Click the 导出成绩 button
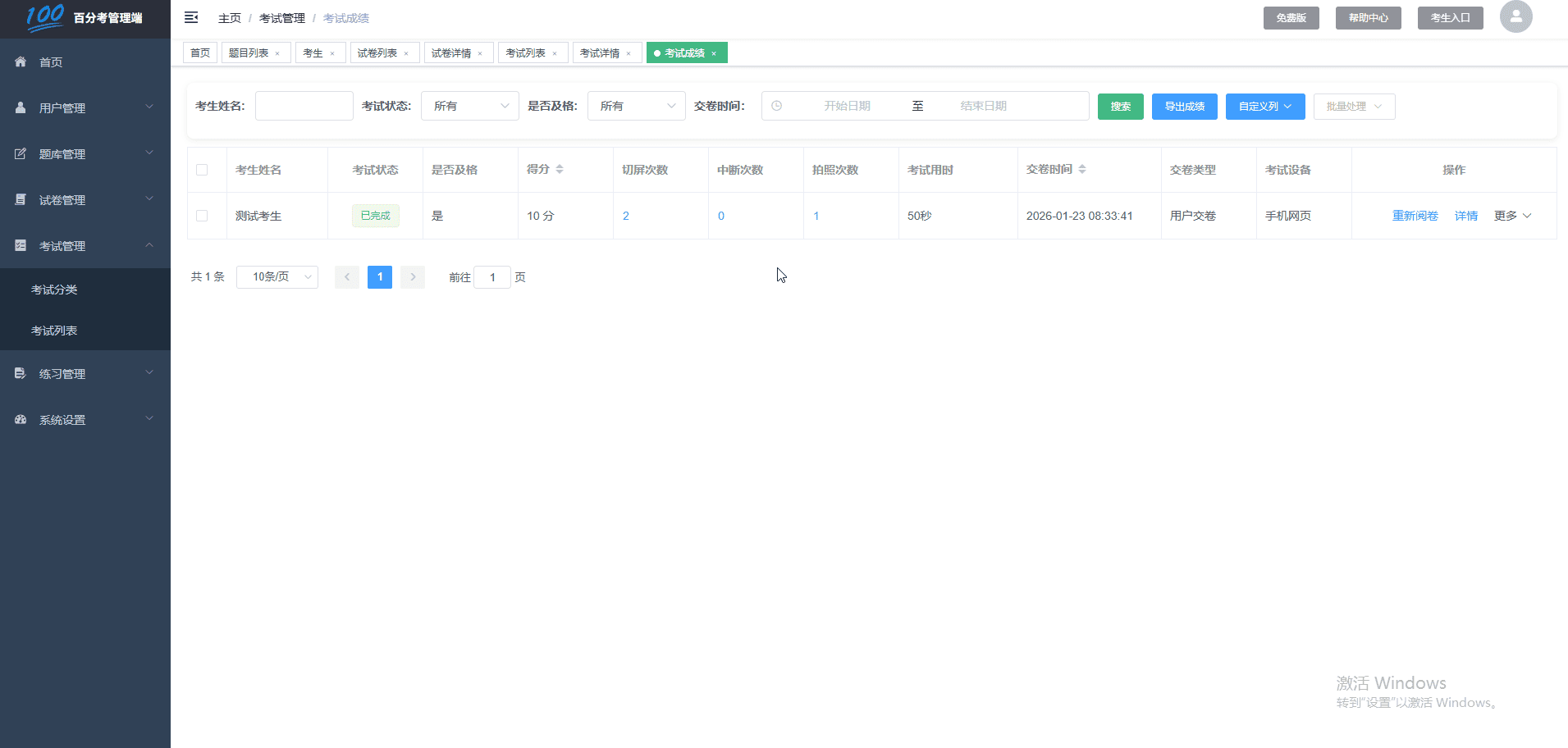1568x748 pixels. pos(1184,107)
